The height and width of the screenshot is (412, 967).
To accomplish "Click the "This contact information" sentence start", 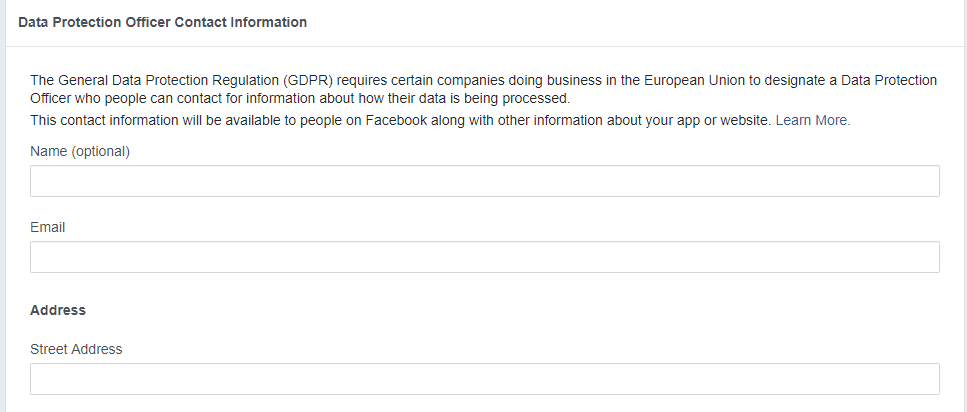I will click(x=104, y=120).
